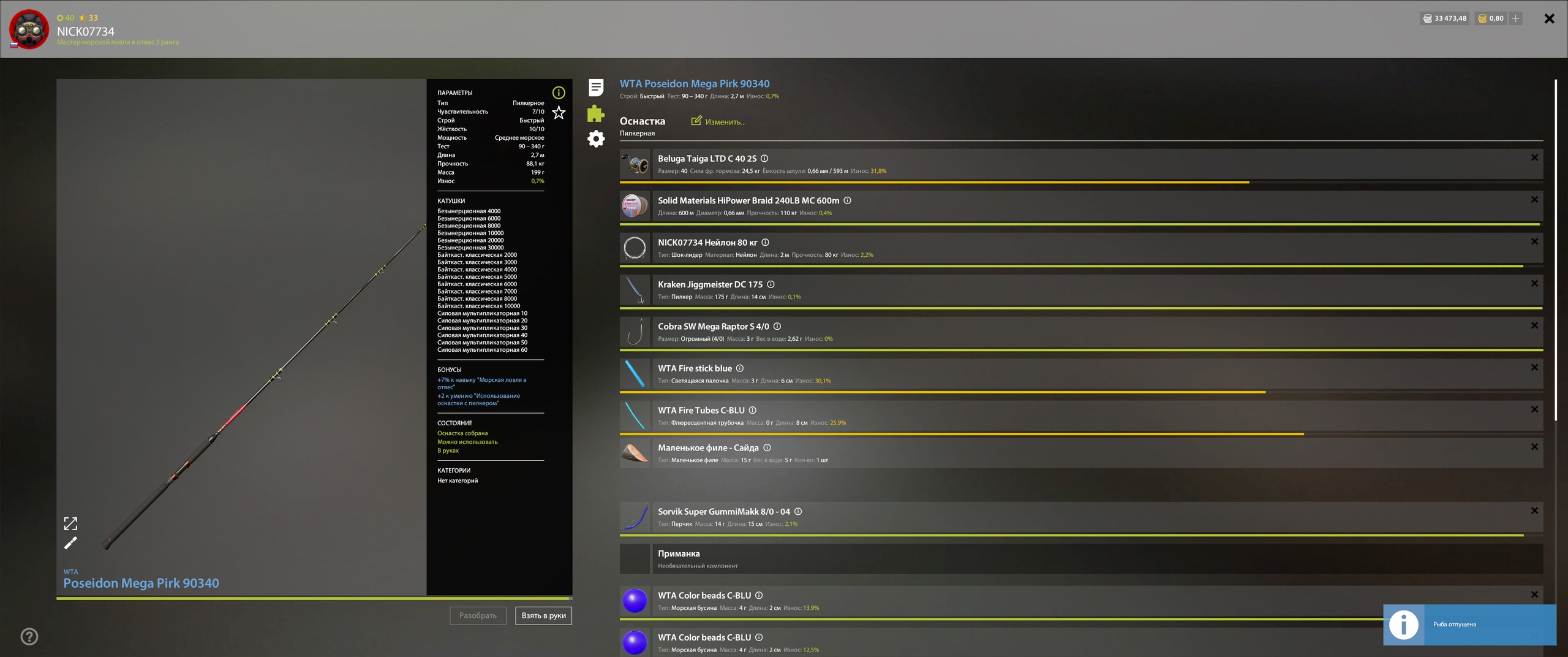Click the WTA Poseidon Mega Pirk 90340 title
Screen dimensions: 1568x657
point(695,84)
